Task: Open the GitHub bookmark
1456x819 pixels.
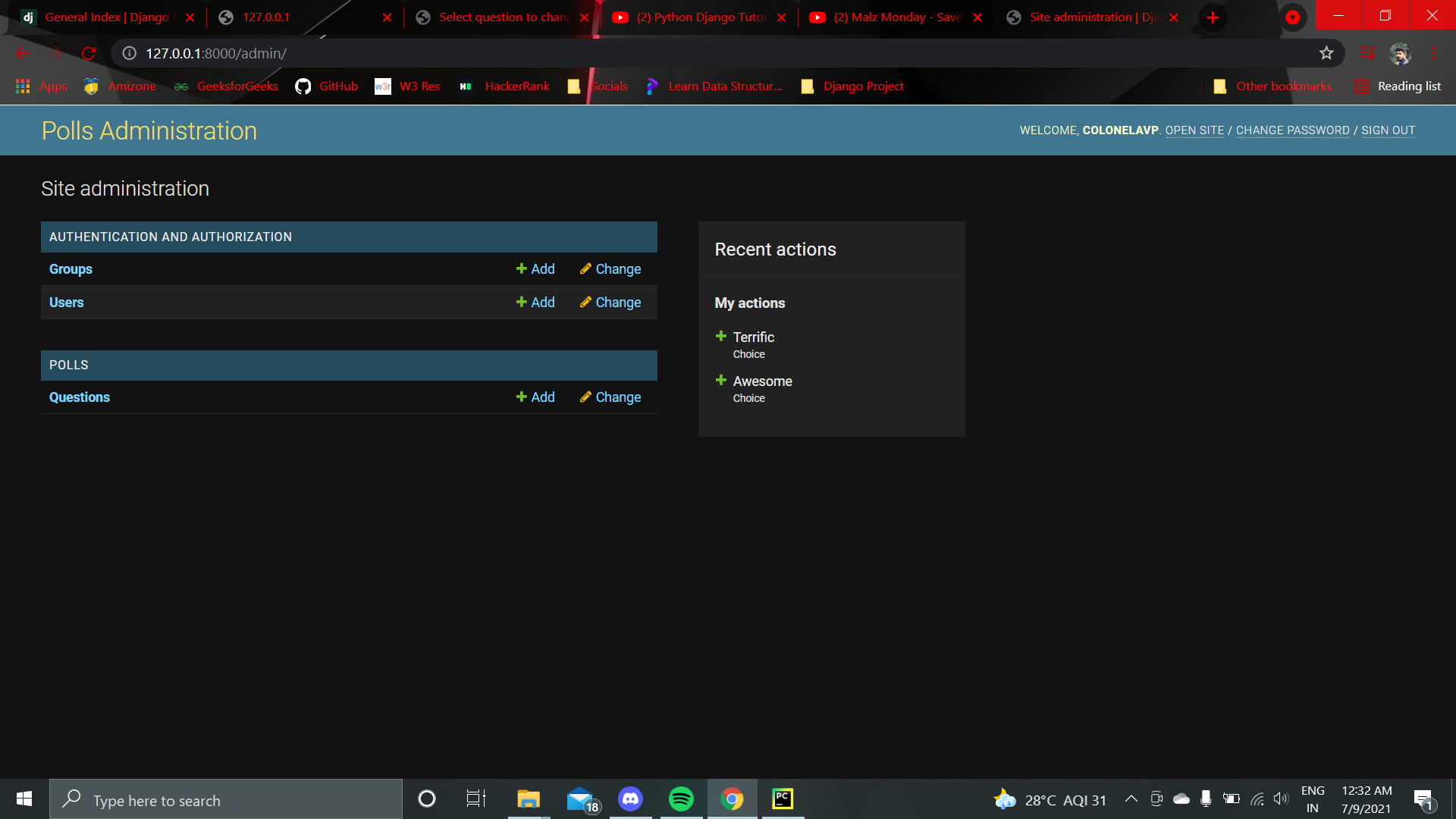Action: (327, 86)
